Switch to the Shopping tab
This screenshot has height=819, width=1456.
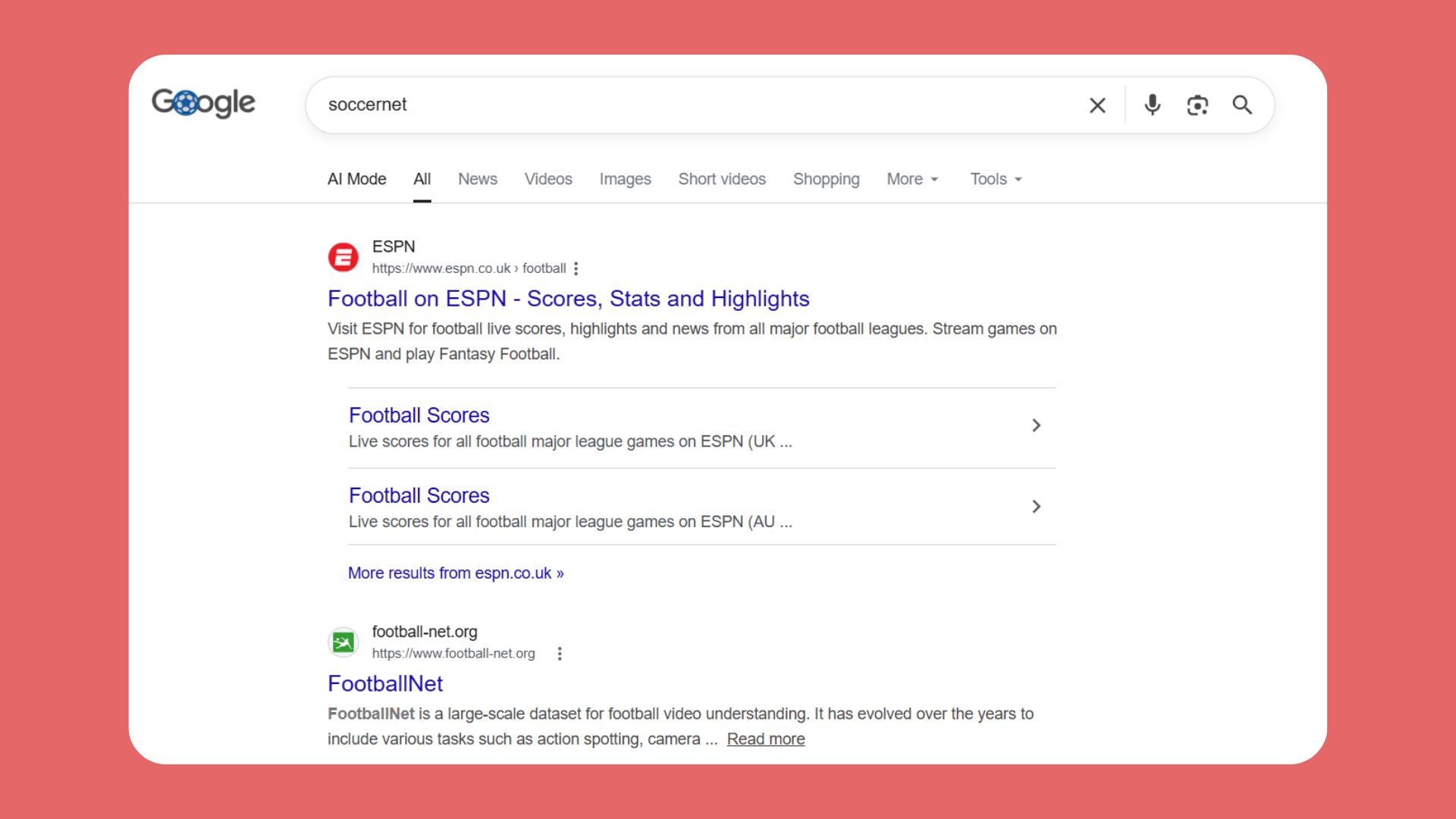point(827,179)
